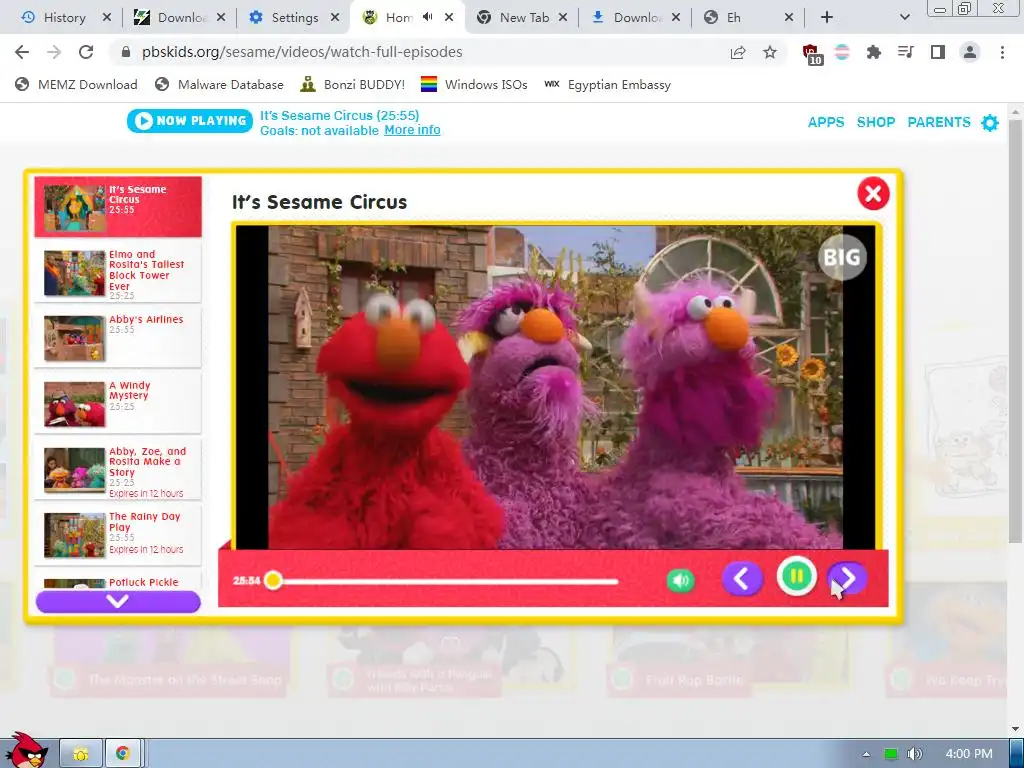This screenshot has height=768, width=1024.
Task: Open the Angry Birds start button
Action: point(27,751)
